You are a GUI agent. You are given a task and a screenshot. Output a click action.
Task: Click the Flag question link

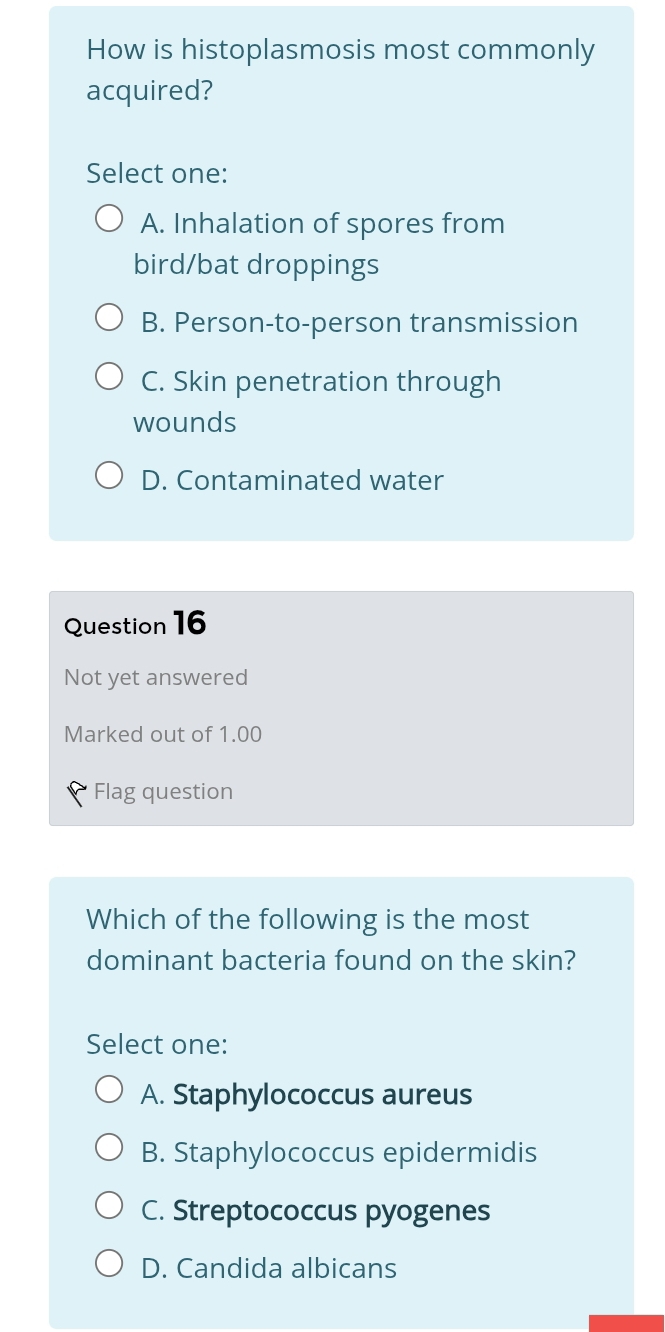pyautogui.click(x=163, y=792)
